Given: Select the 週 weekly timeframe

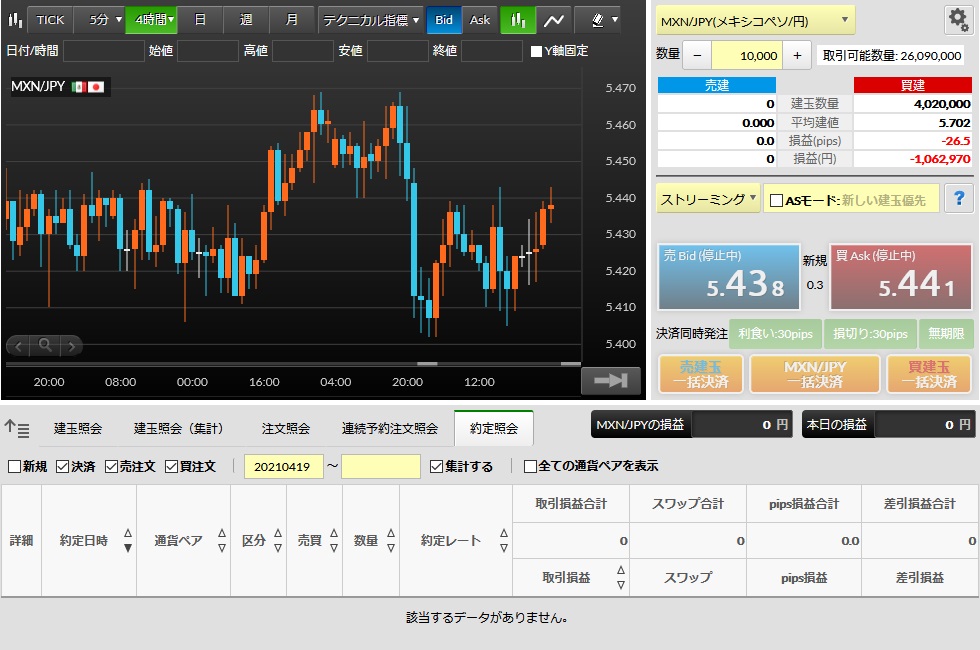Looking at the screenshot, I should tap(246, 20).
